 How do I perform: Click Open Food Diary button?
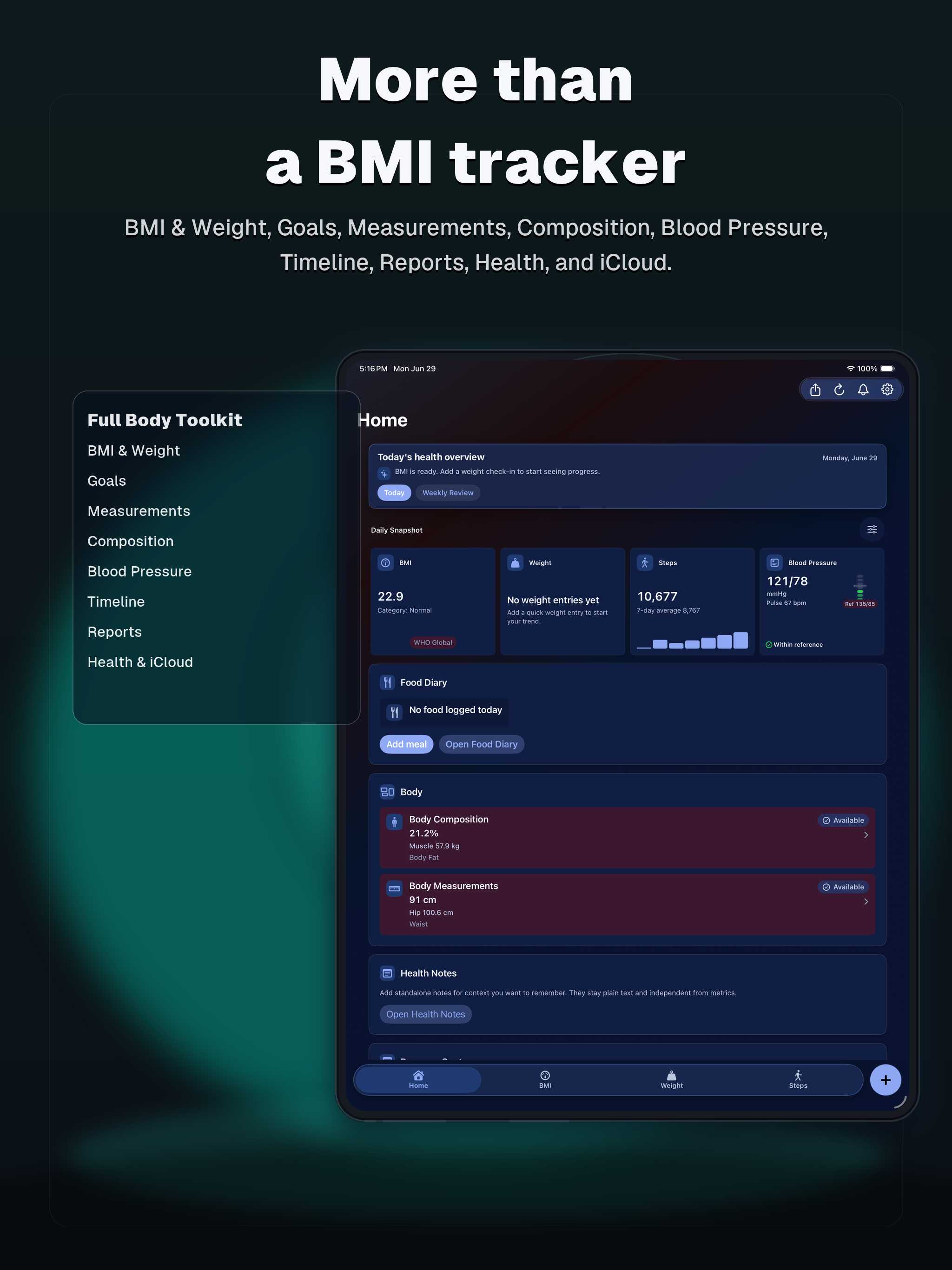click(x=481, y=744)
